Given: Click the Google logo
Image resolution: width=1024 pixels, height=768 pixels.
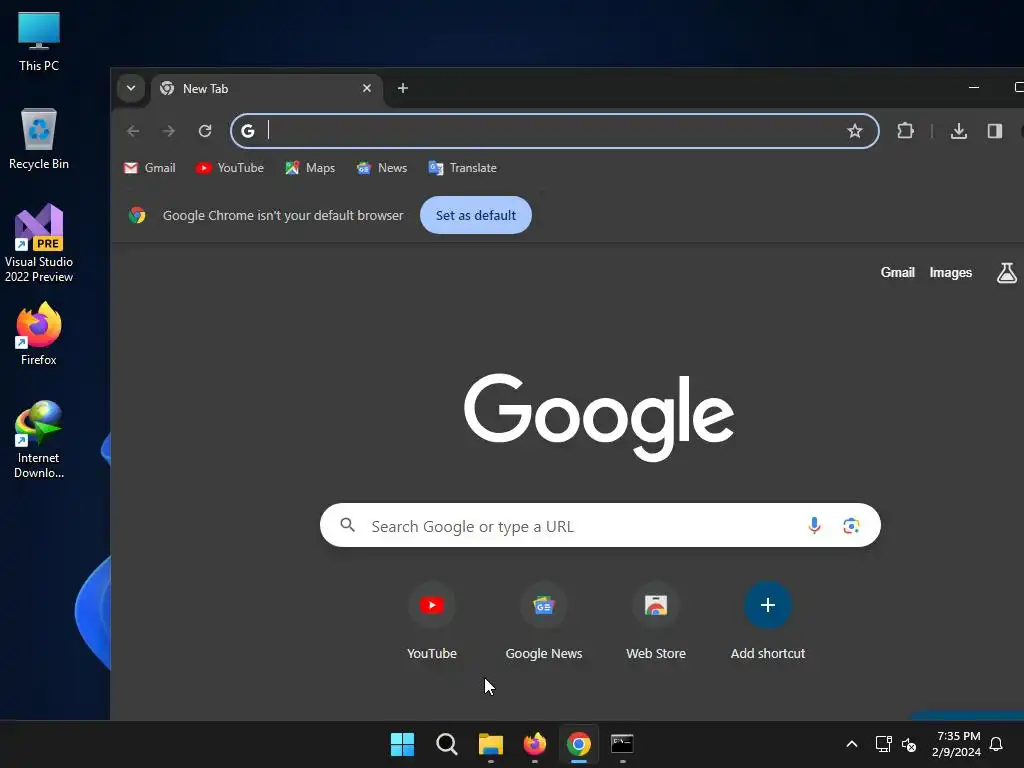Looking at the screenshot, I should point(599,417).
